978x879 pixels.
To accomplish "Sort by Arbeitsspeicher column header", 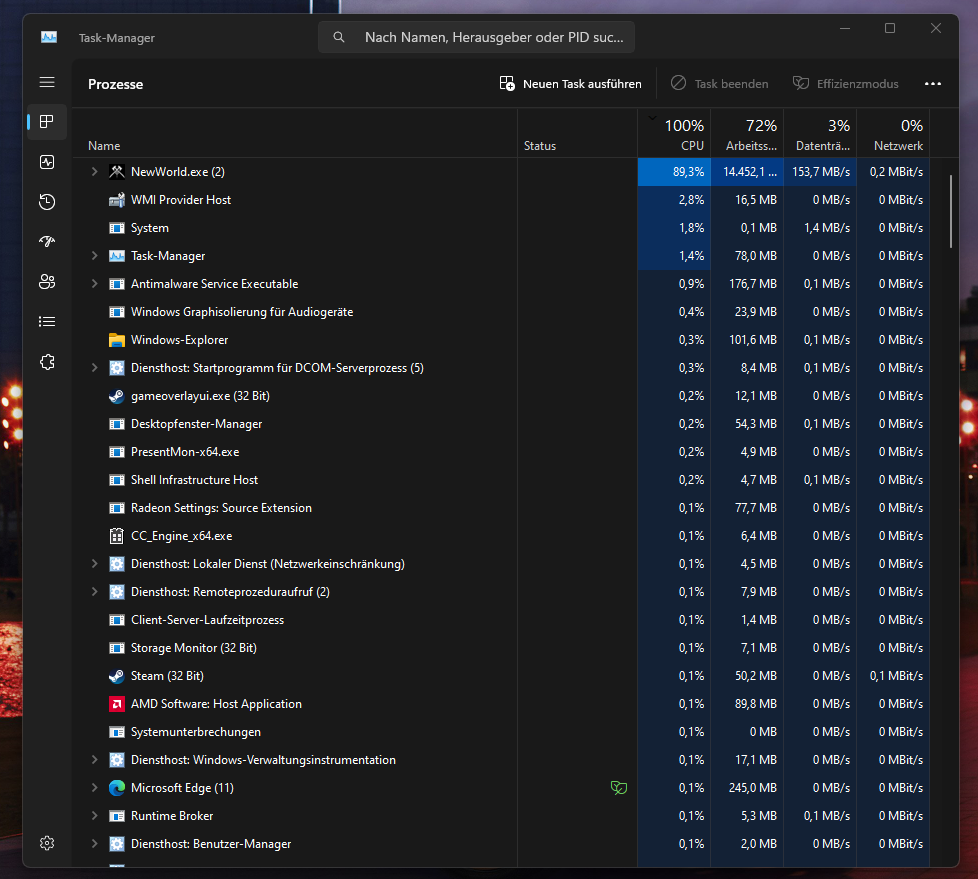I will pyautogui.click(x=747, y=134).
